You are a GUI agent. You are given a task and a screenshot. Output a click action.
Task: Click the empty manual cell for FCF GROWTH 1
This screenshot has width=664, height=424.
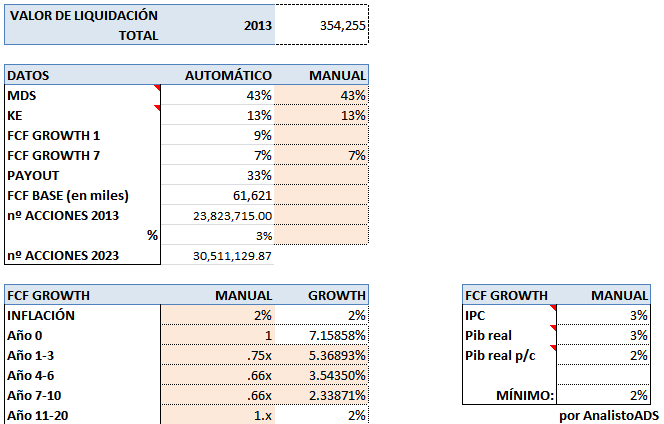(x=321, y=135)
